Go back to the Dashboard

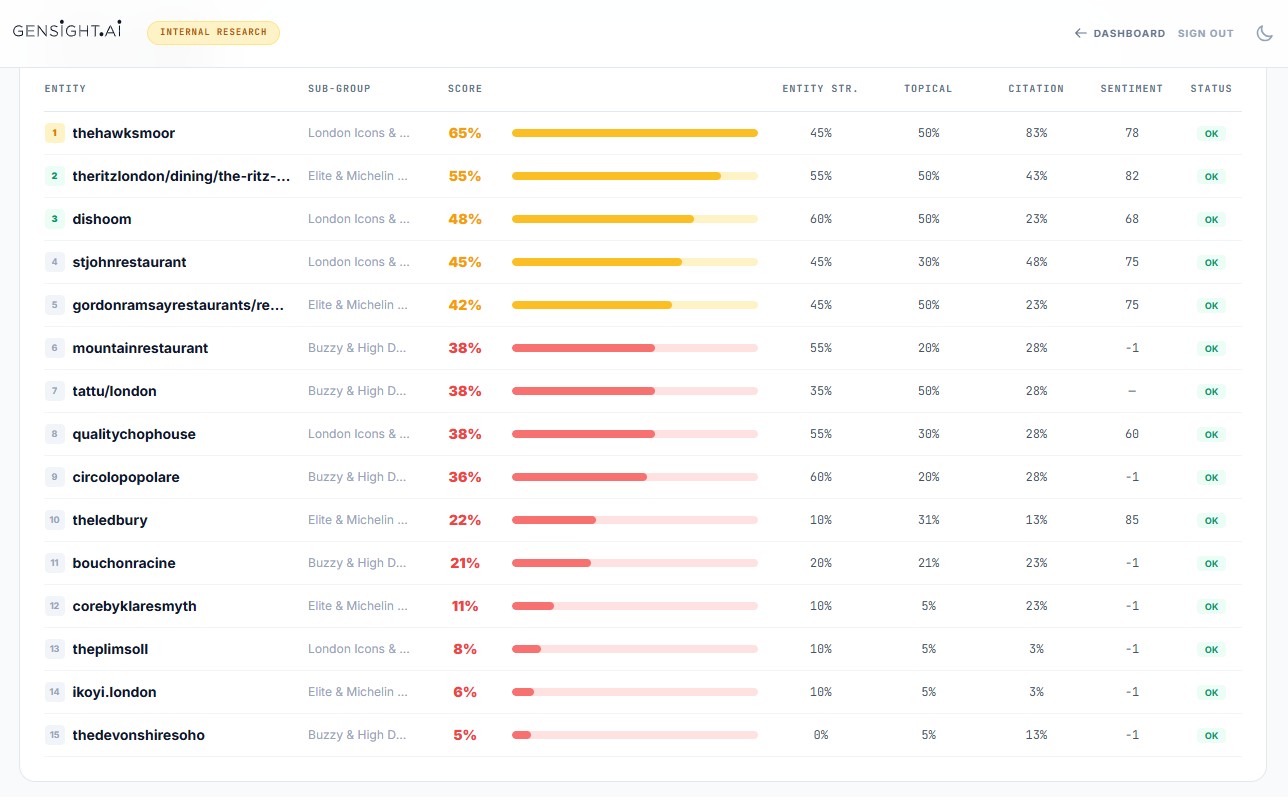point(1120,33)
